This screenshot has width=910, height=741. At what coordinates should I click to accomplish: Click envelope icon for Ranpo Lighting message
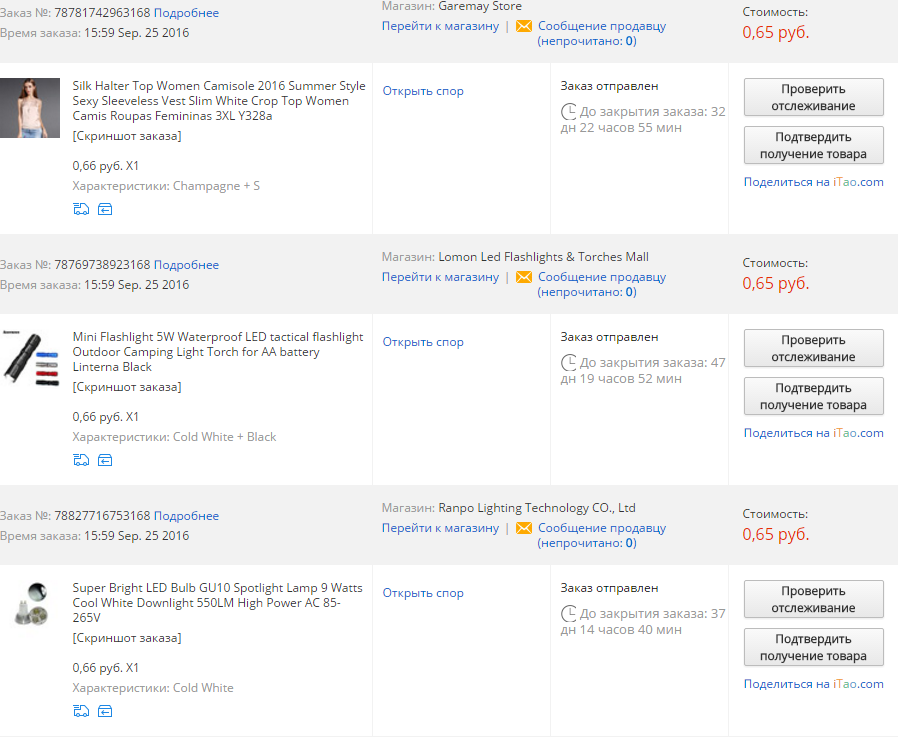coord(524,528)
